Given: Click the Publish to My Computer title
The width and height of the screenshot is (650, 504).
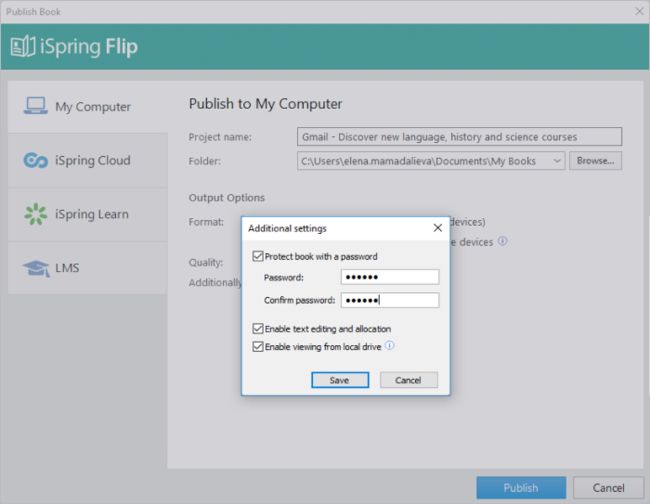Looking at the screenshot, I should 265,104.
